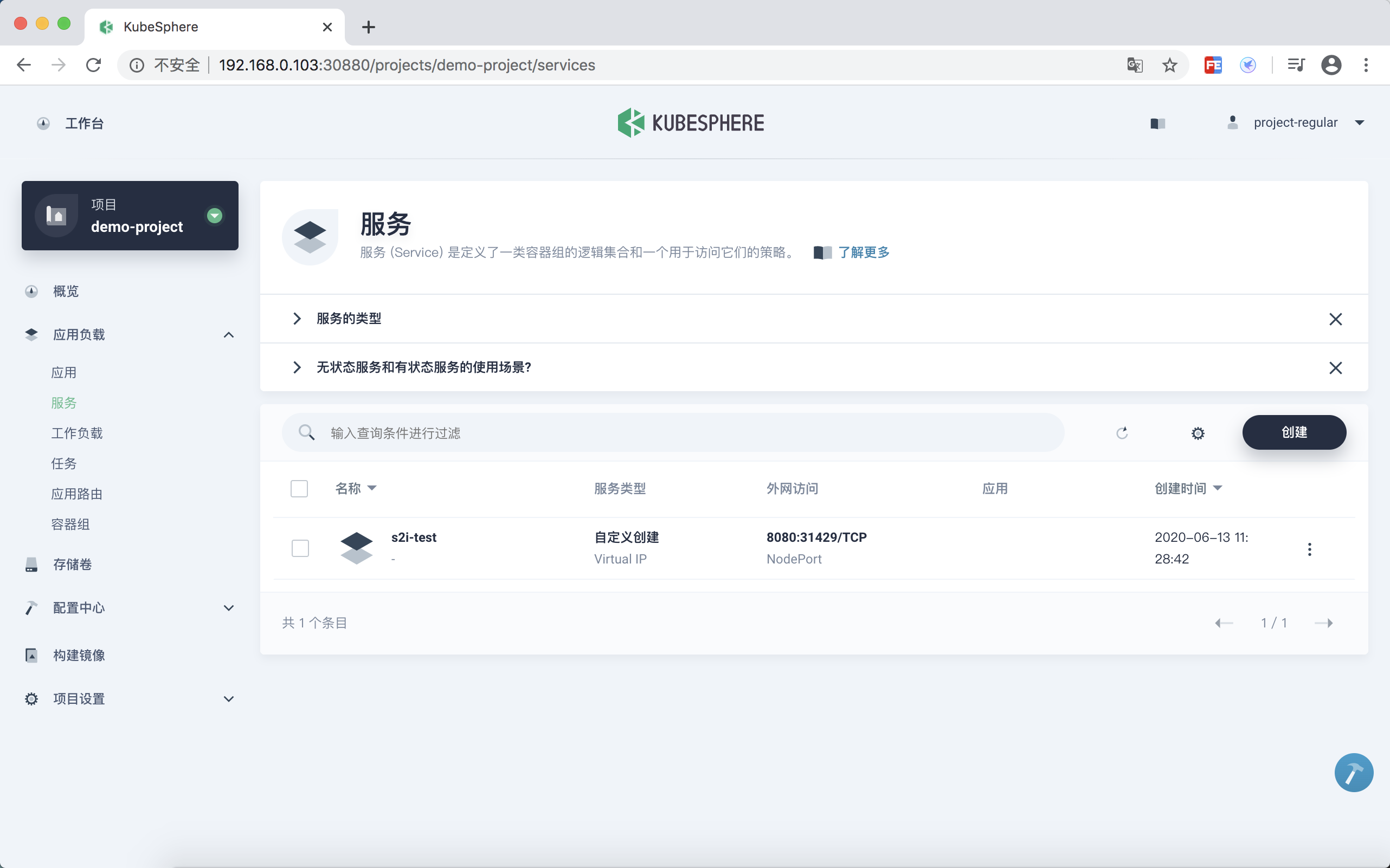Click the blue hammer toolbox floating button
This screenshot has height=868, width=1390.
pos(1353,773)
